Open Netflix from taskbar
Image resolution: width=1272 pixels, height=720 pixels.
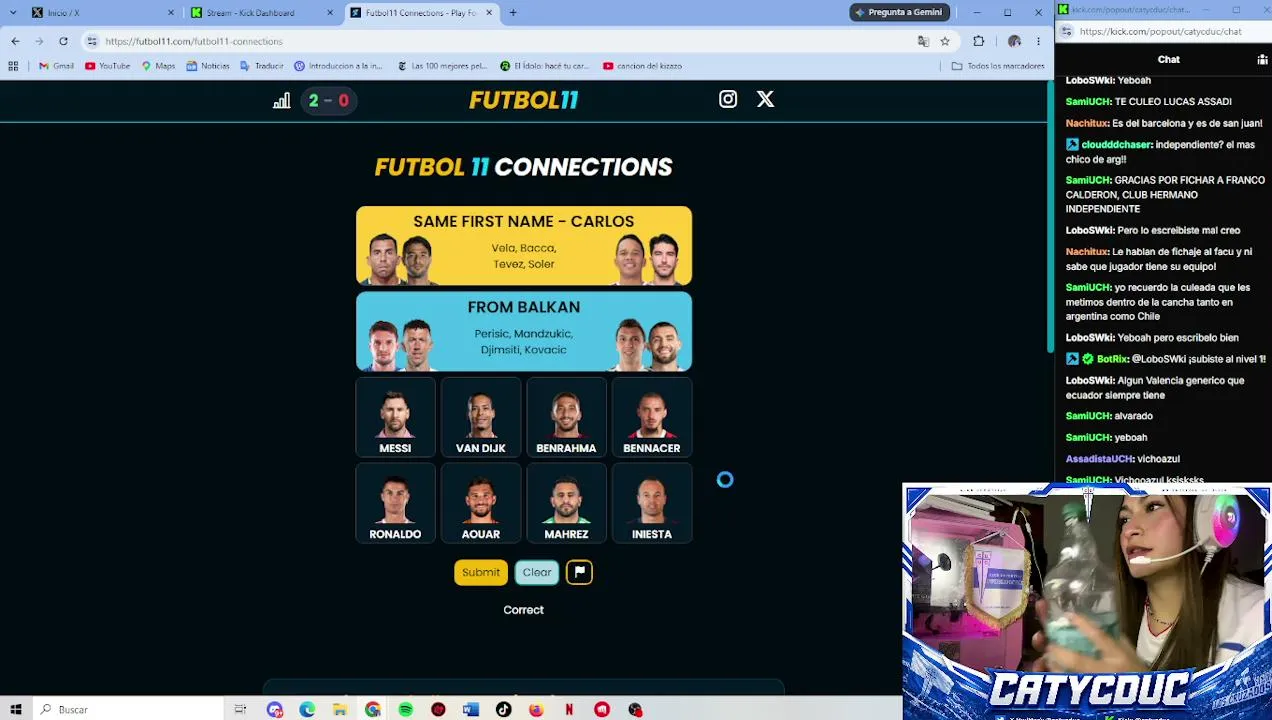[x=569, y=710]
